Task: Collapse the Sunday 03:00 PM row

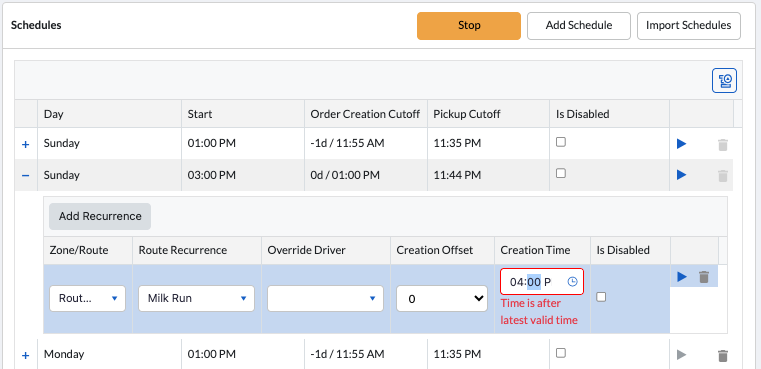Action: [x=26, y=175]
